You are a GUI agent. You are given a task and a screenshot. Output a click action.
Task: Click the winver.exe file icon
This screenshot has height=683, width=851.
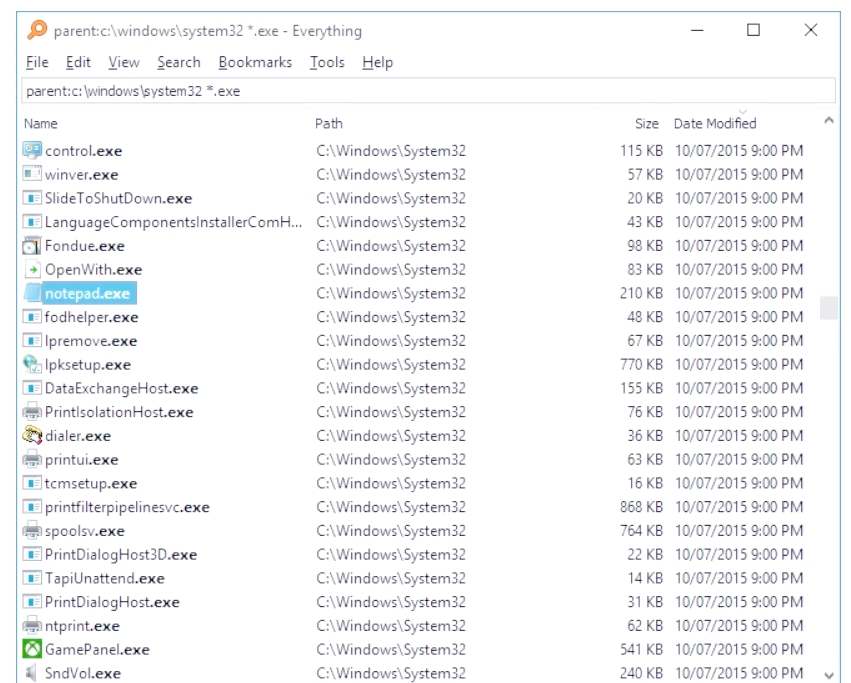[x=32, y=174]
